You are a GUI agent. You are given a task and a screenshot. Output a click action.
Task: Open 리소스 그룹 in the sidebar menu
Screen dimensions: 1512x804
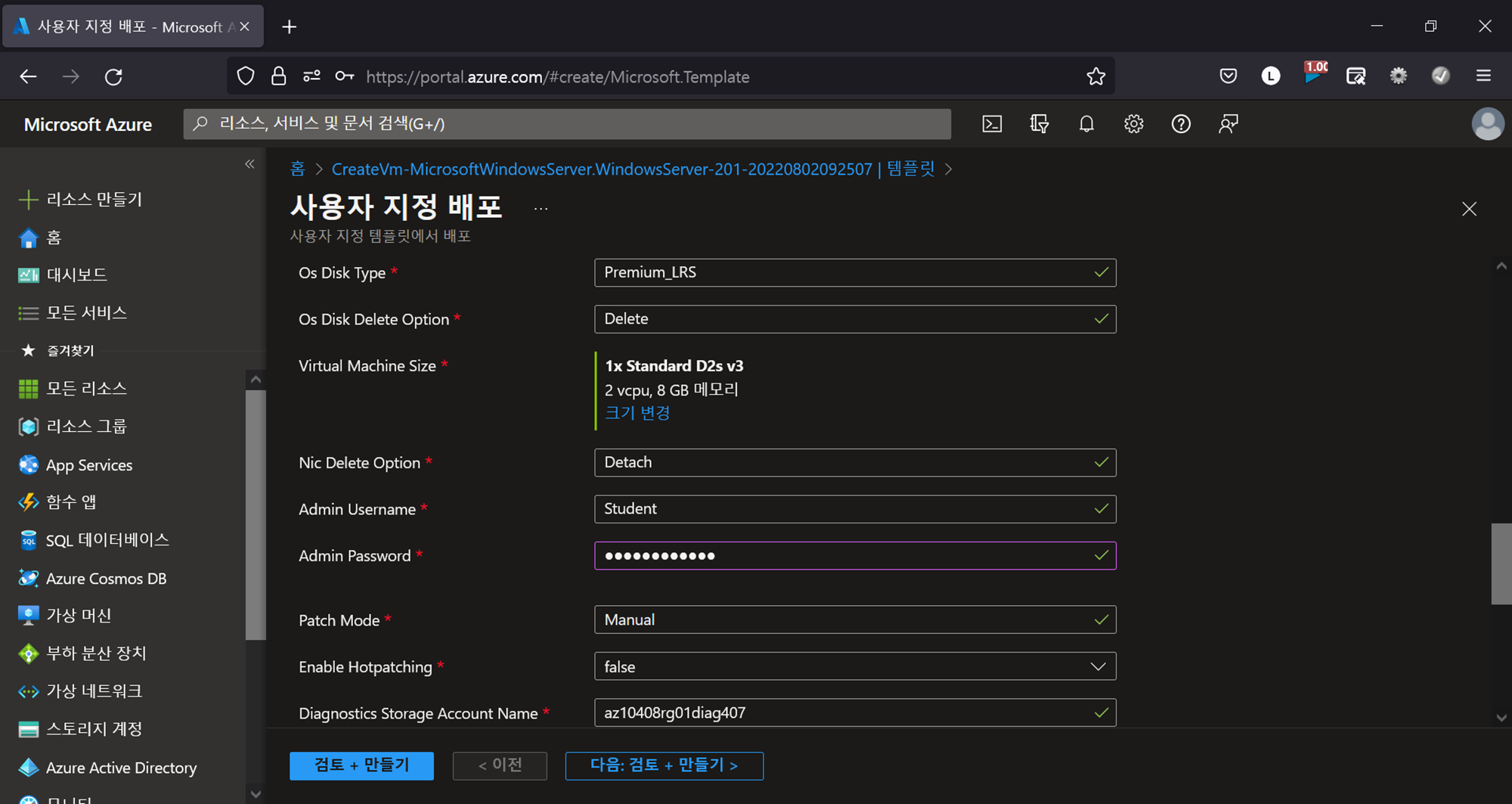(x=86, y=427)
